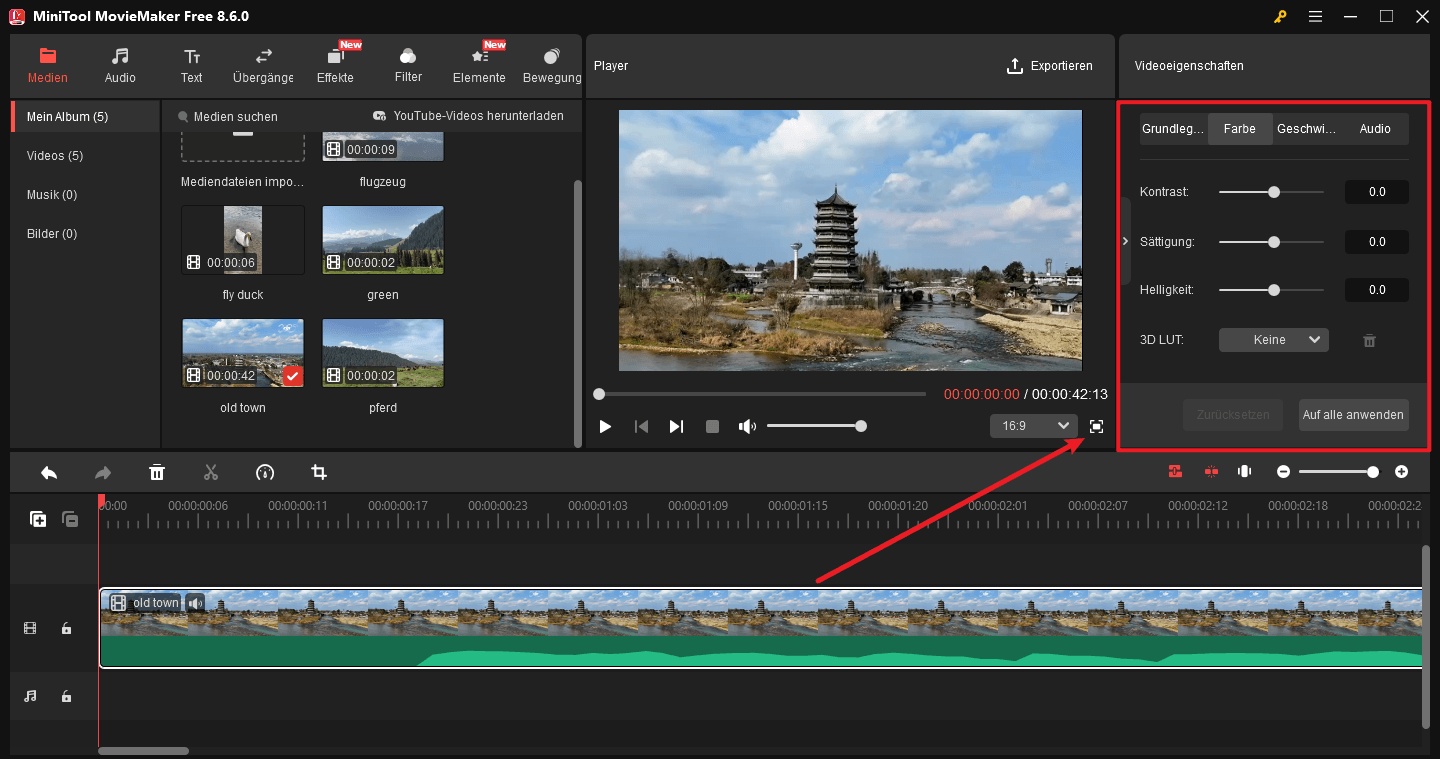Split the clip with the Scissors tool
This screenshot has height=759, width=1440.
tap(211, 471)
